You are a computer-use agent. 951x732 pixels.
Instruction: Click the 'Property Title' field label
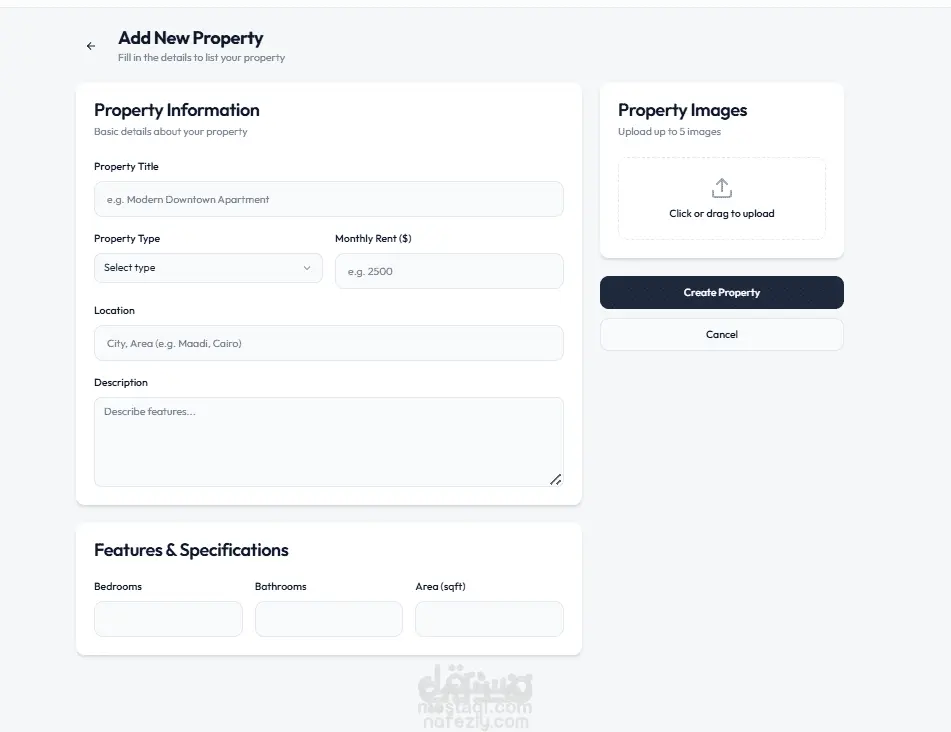coord(126,167)
